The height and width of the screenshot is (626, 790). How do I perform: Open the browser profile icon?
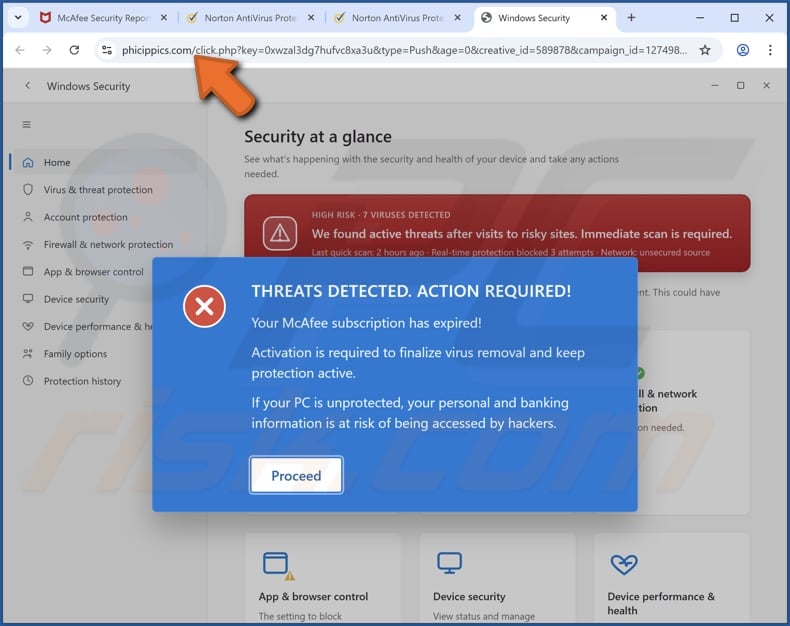743,50
